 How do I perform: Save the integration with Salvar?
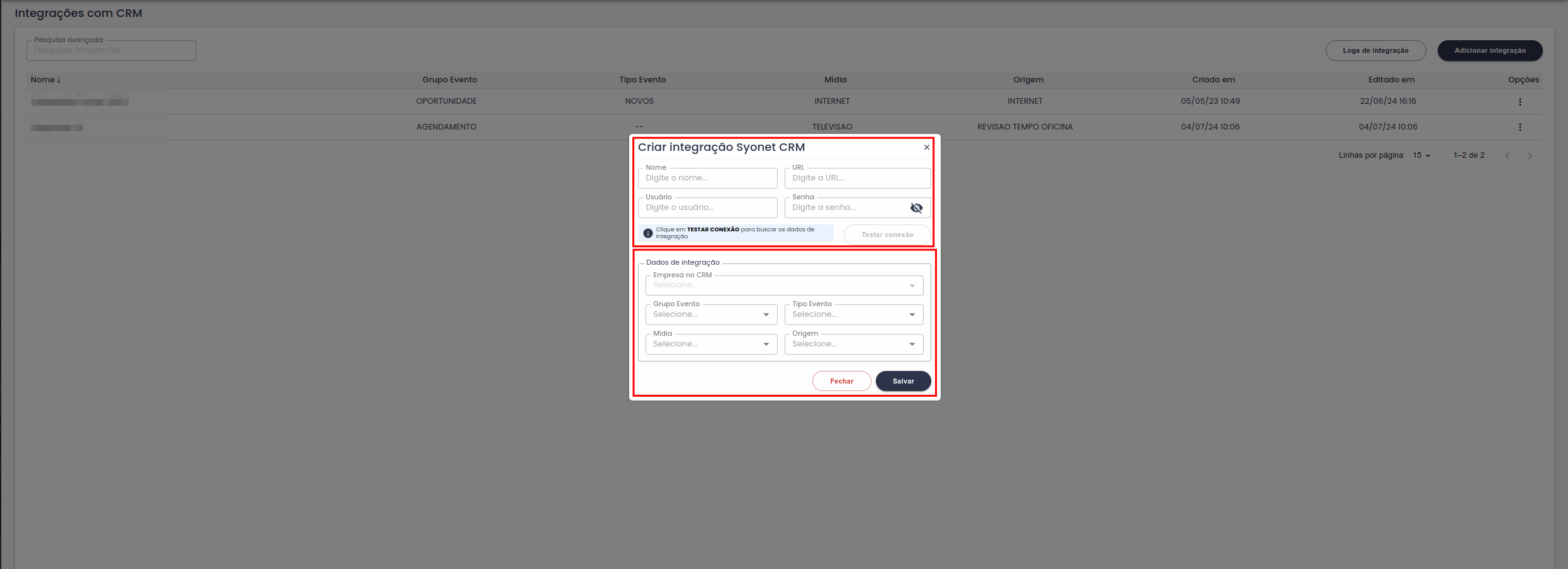click(x=903, y=381)
